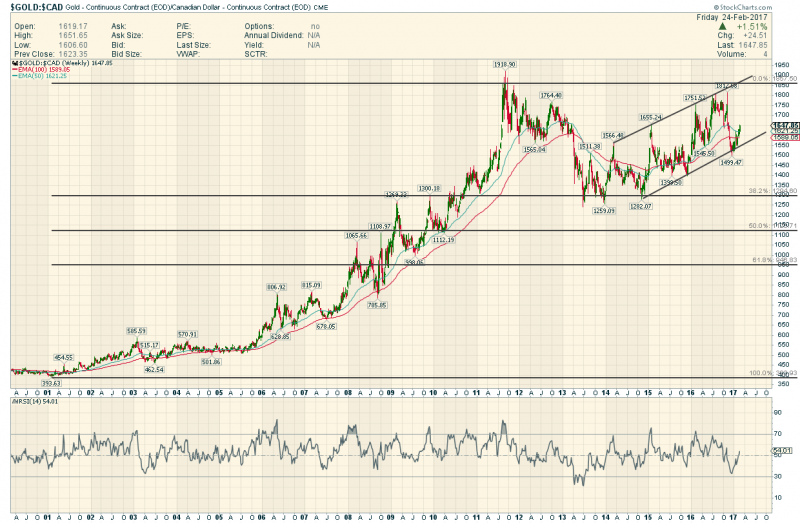This screenshot has height=523, width=800.
Task: Click the peak label 1918.90
Action: pyautogui.click(x=505, y=64)
